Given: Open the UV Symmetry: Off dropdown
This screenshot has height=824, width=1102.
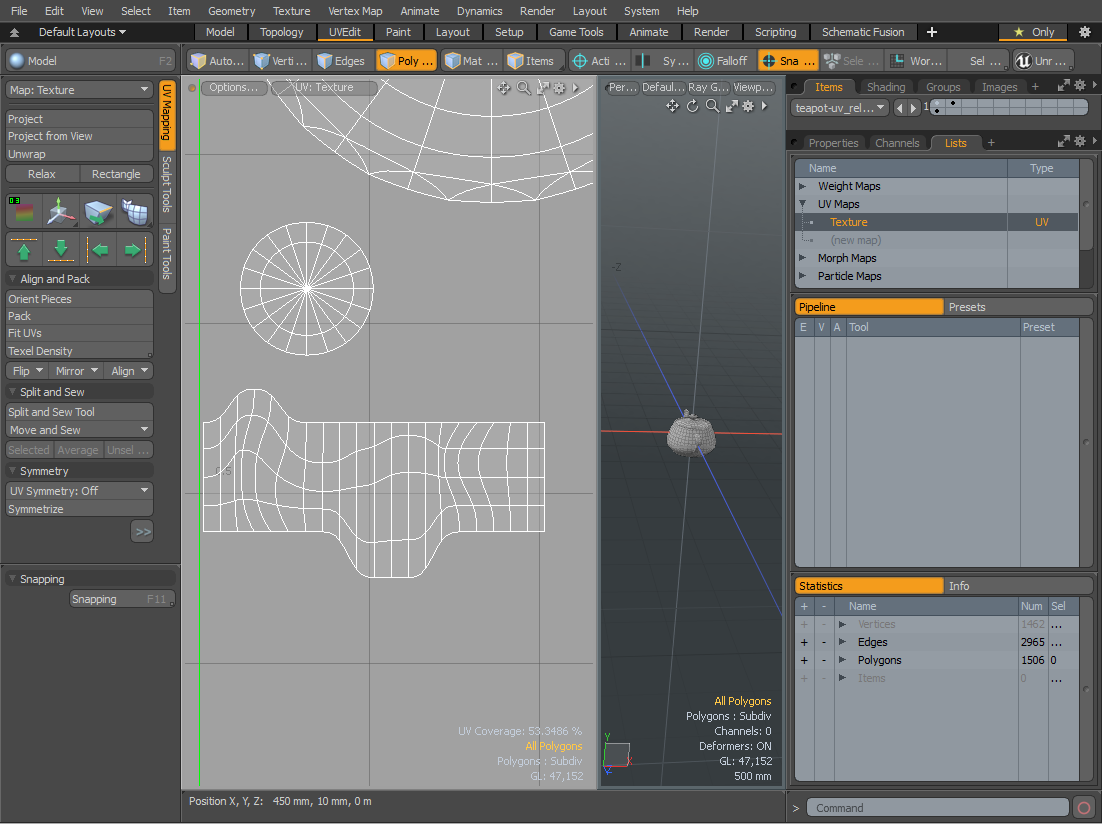Looking at the screenshot, I should click(79, 491).
